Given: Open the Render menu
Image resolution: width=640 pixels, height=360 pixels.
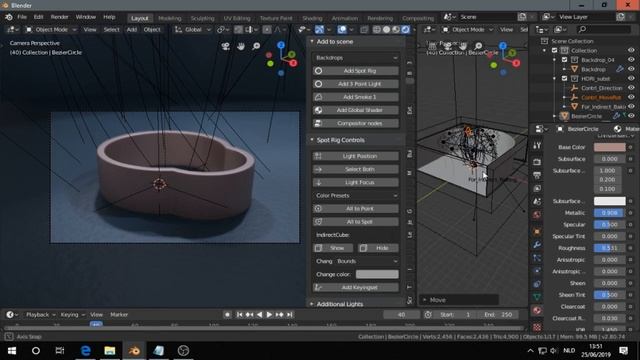Looking at the screenshot, I should coord(60,17).
